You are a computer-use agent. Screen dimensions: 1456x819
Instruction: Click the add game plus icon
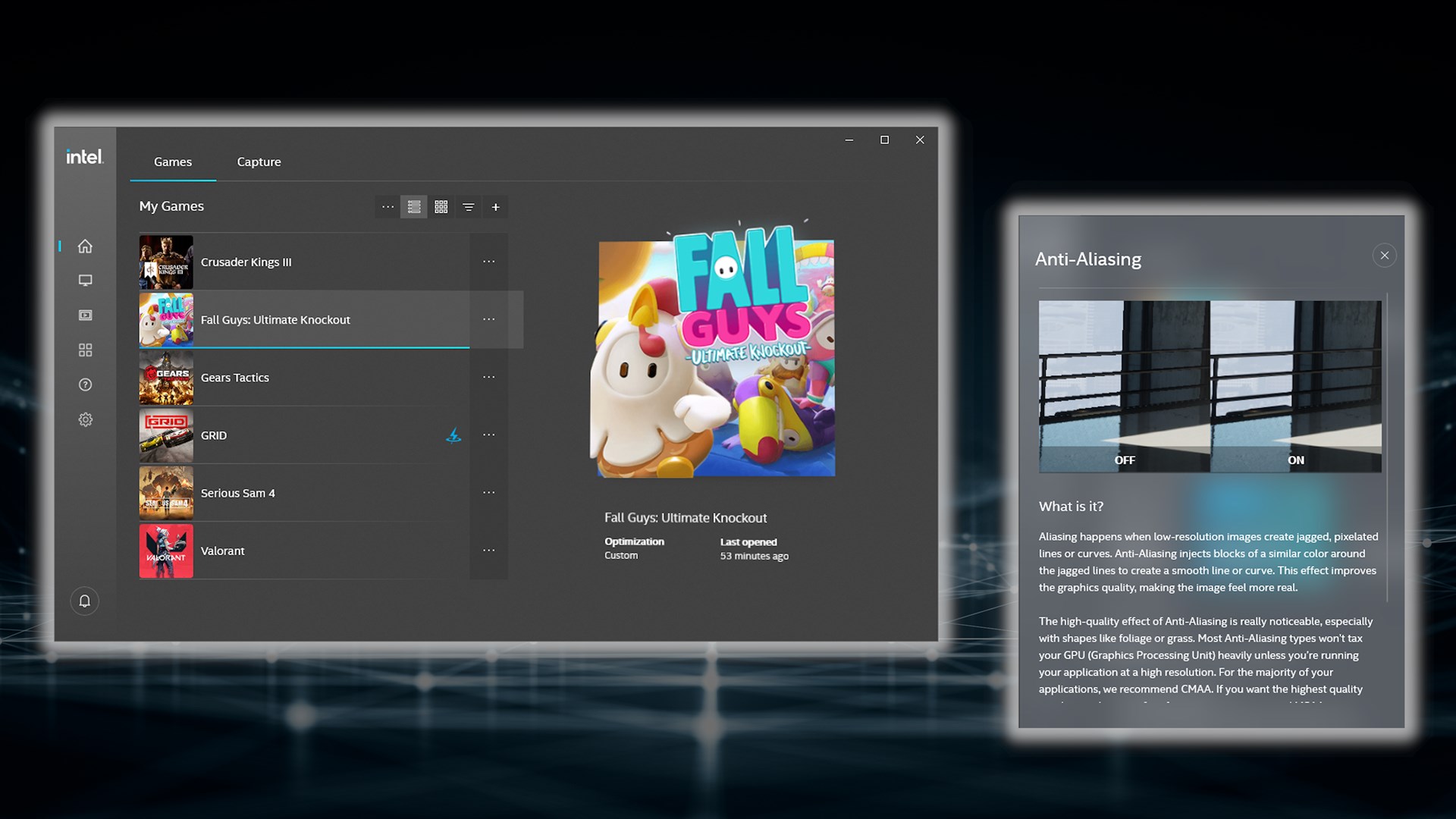pos(495,207)
